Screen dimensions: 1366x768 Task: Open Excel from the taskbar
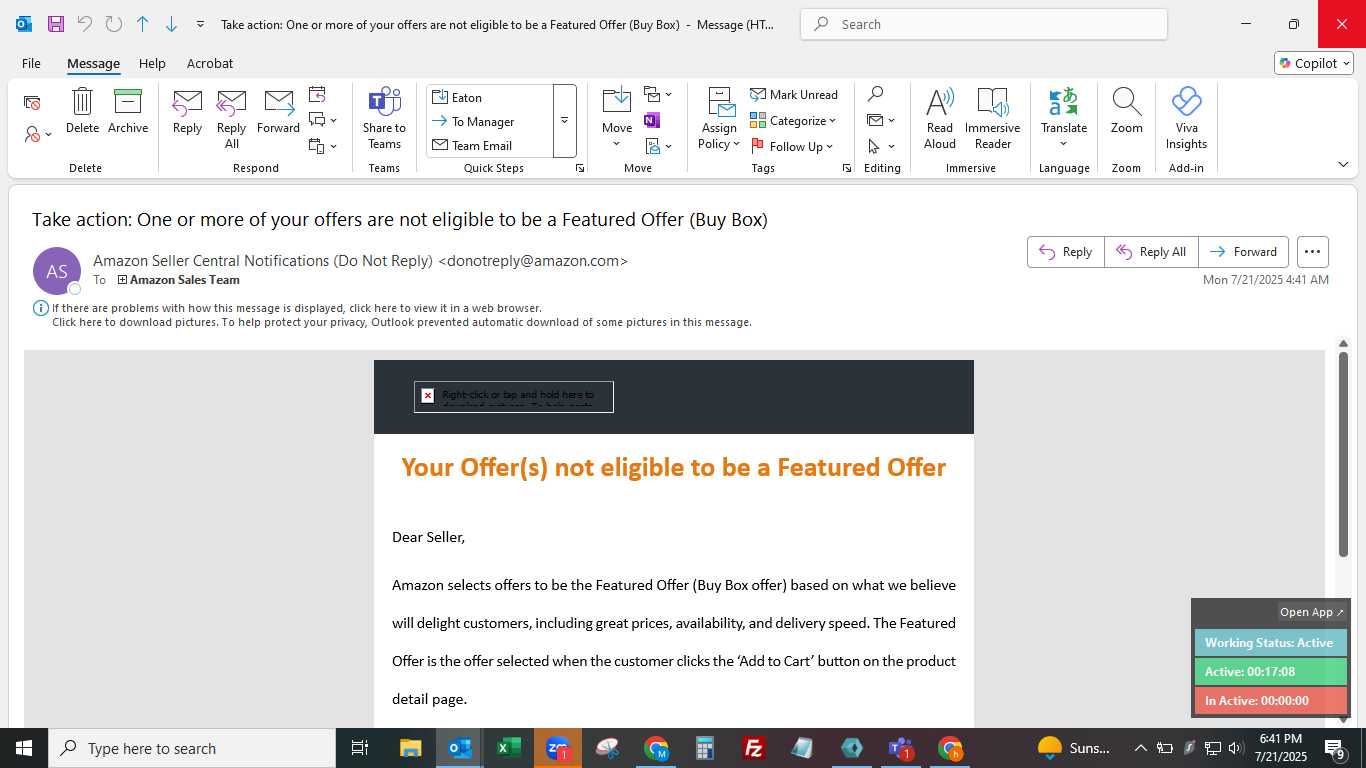(x=509, y=748)
